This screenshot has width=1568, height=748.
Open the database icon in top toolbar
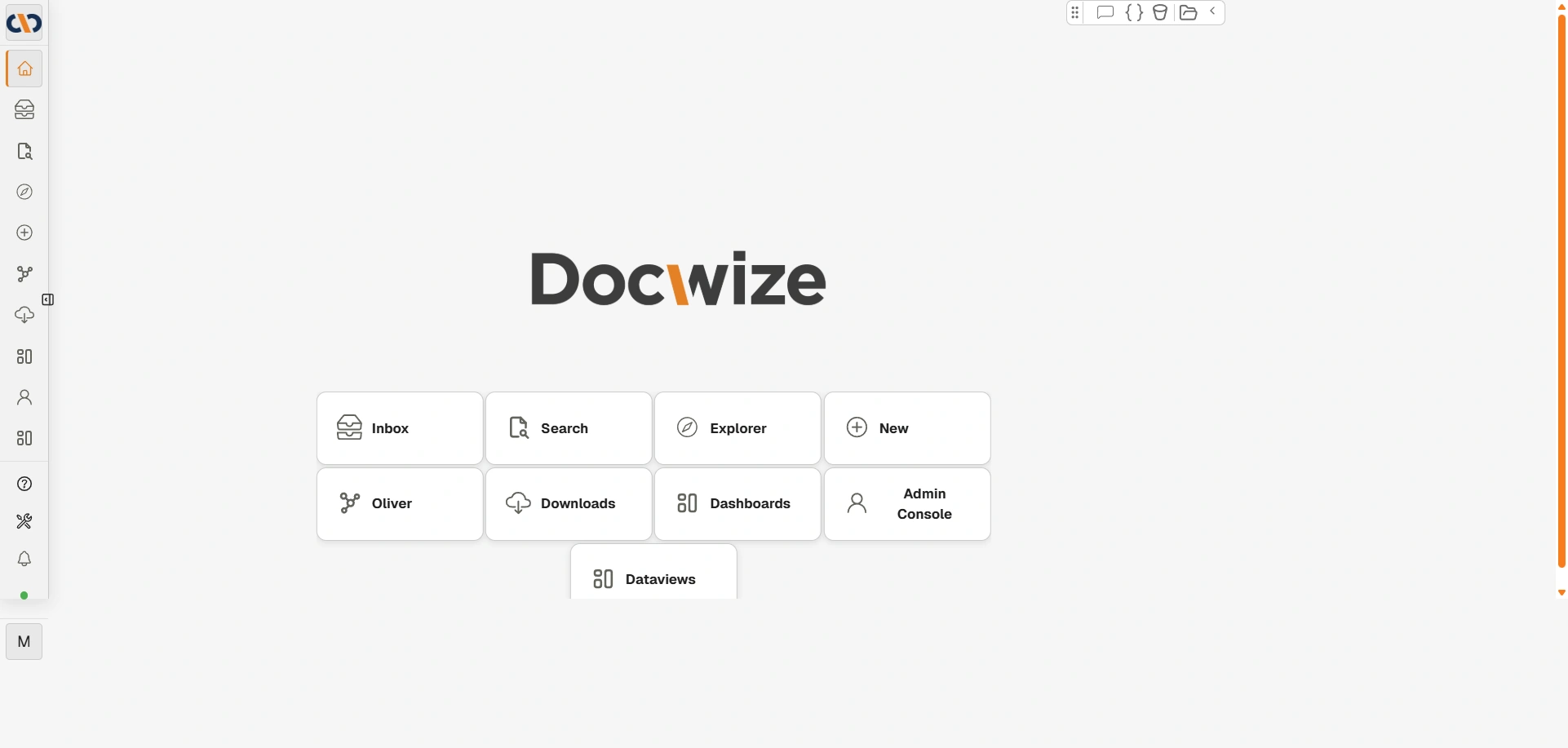pos(1160,12)
